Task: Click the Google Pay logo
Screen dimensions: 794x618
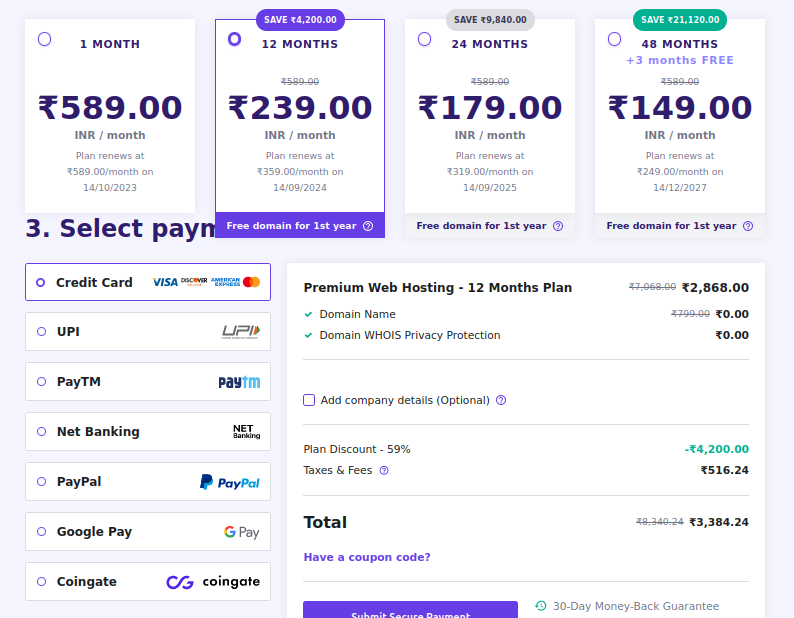Action: point(241,532)
